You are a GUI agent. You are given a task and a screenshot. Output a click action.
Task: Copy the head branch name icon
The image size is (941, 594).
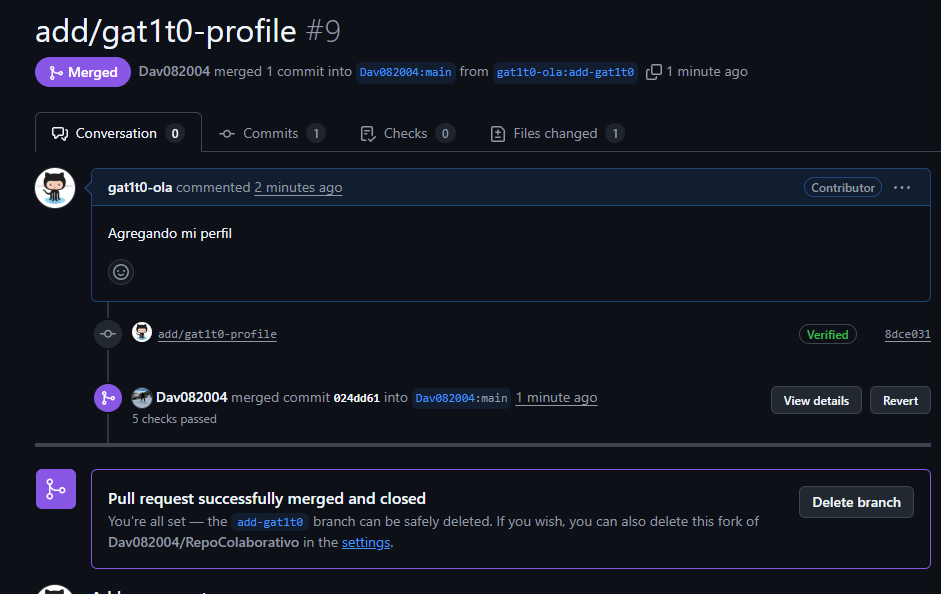[x=654, y=72]
